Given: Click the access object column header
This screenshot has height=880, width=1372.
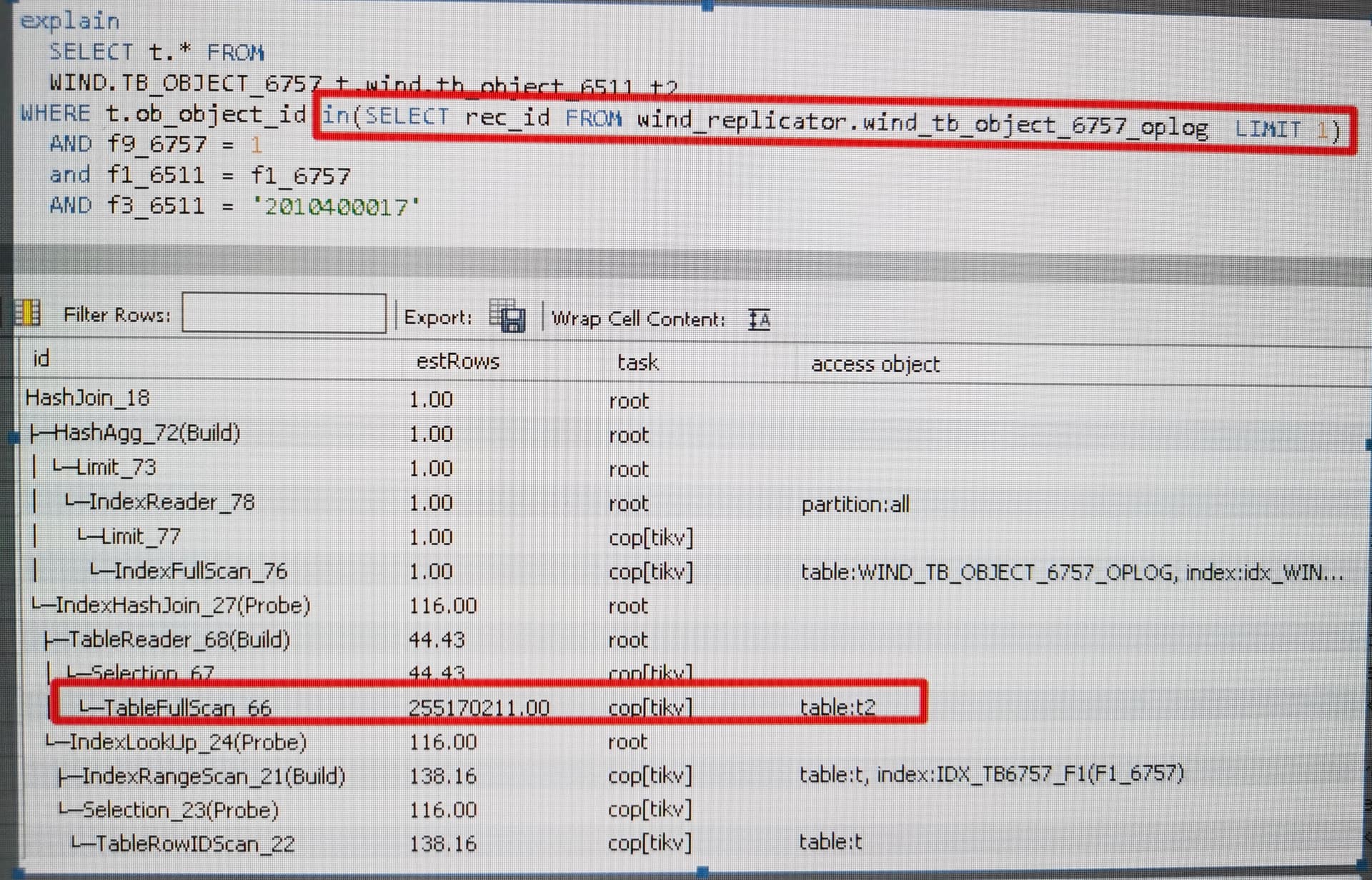Looking at the screenshot, I should coord(875,364).
